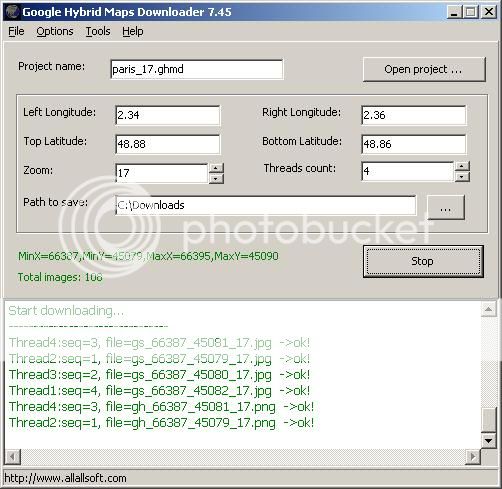This screenshot has width=502, height=489.
Task: Select log line gh_66387_45079_17.png
Action: [x=161, y=423]
